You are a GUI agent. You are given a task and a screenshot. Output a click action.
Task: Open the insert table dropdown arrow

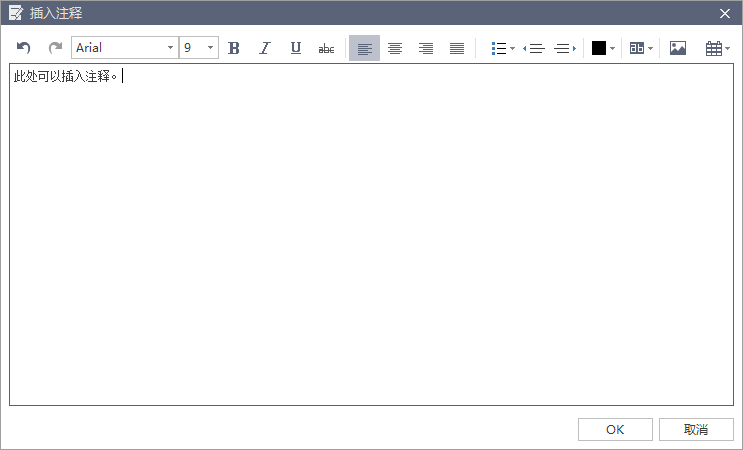click(x=727, y=48)
